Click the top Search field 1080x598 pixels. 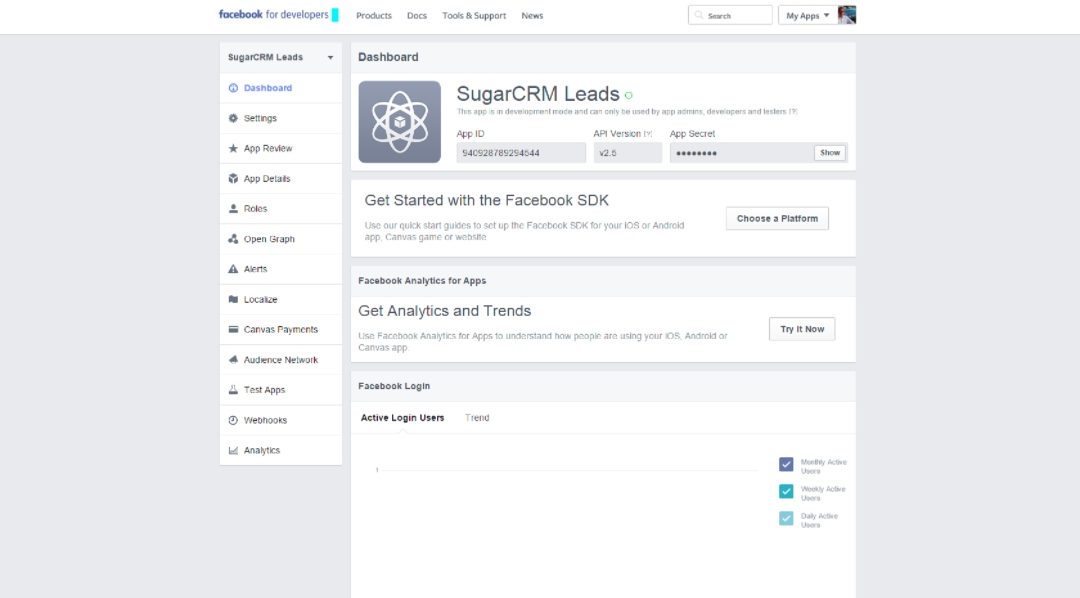tap(730, 15)
